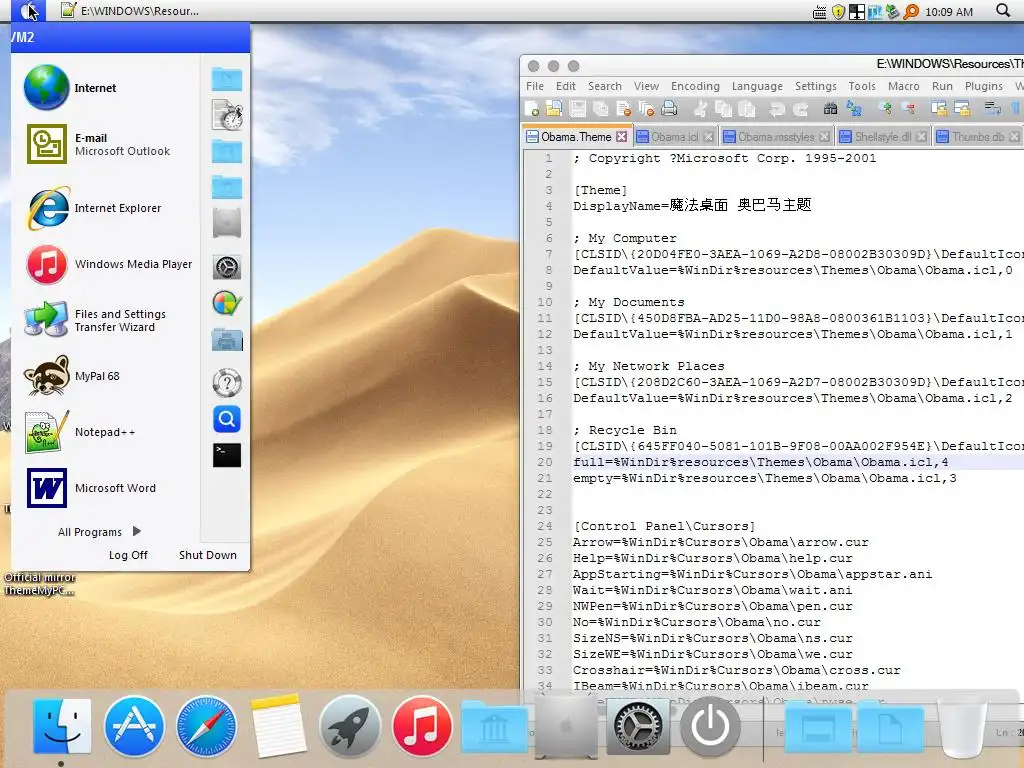
Task: Switch to the Thumbs.db tab
Action: pyautogui.click(x=978, y=136)
